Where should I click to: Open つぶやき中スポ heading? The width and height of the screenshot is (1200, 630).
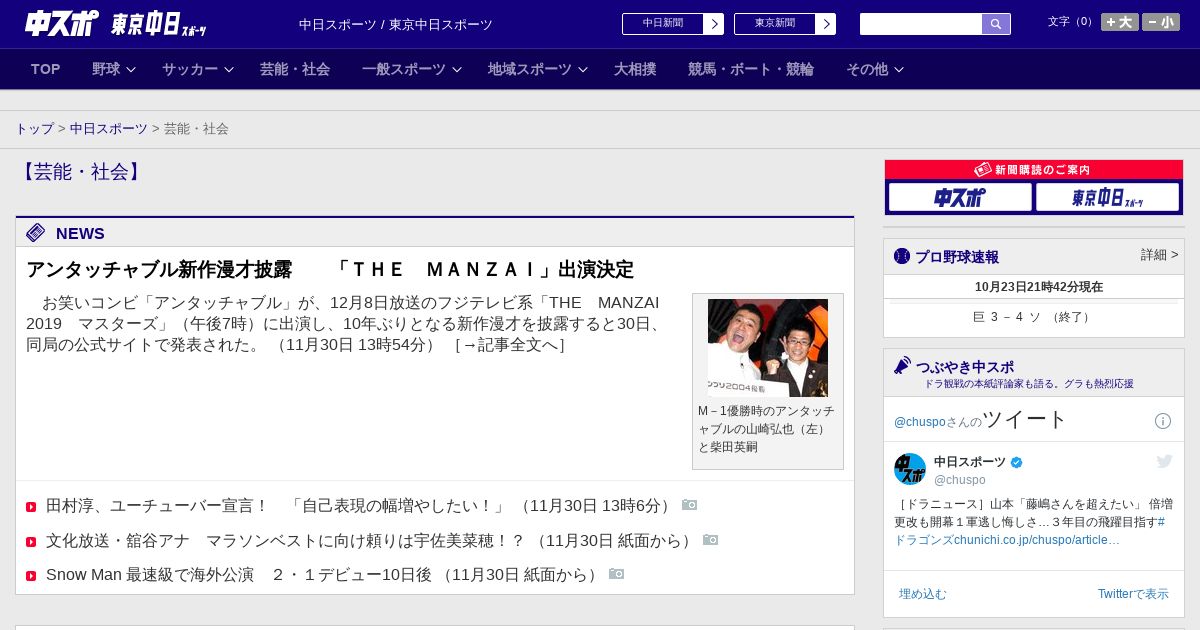pos(965,367)
